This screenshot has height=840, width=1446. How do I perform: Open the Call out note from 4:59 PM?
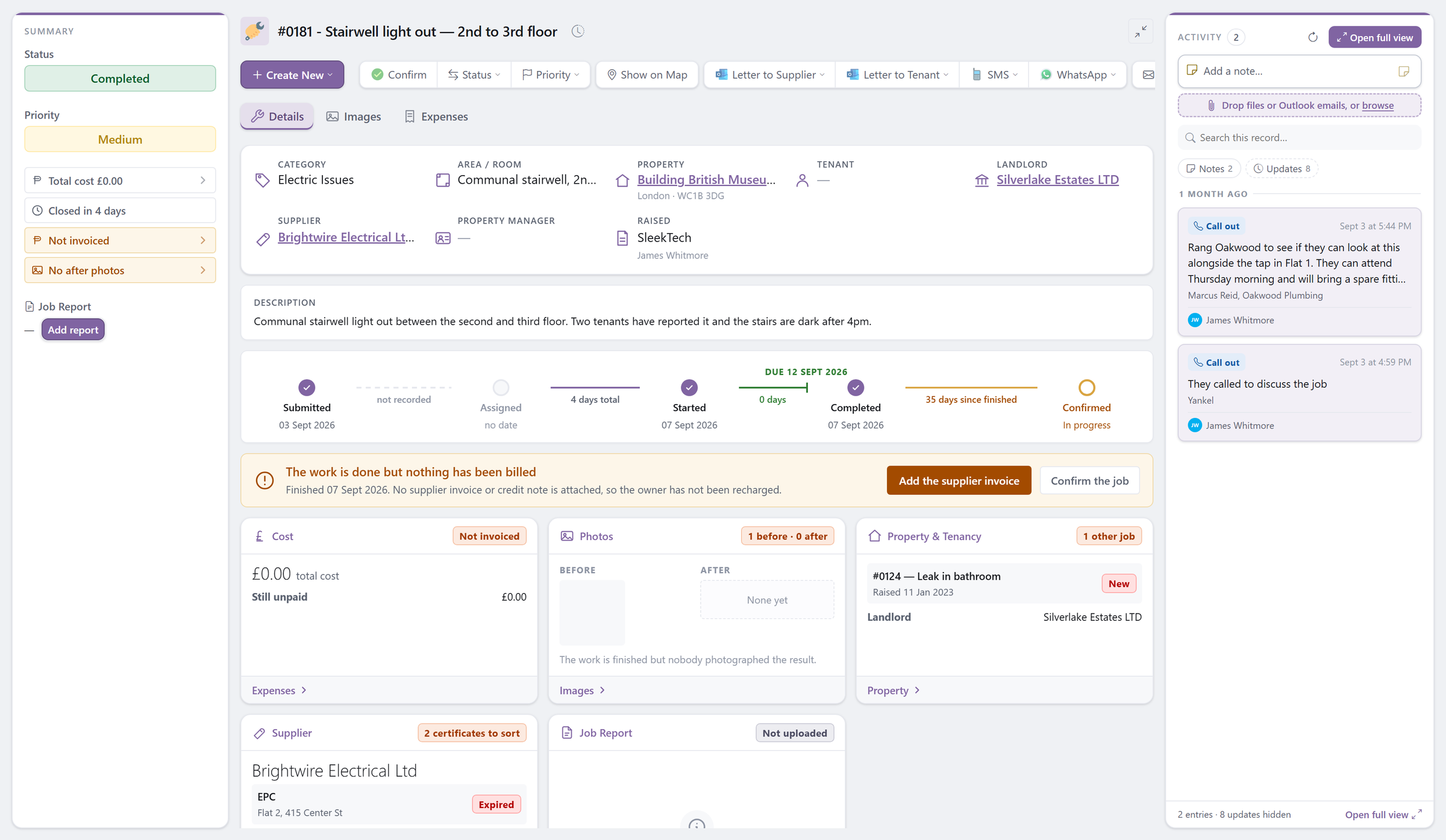[x=1299, y=393]
